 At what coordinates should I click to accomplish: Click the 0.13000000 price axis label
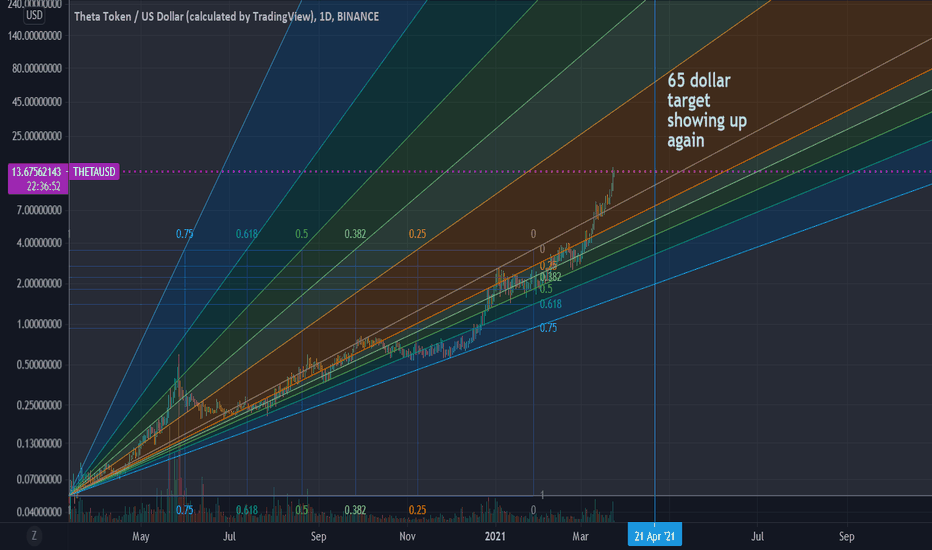(x=39, y=443)
